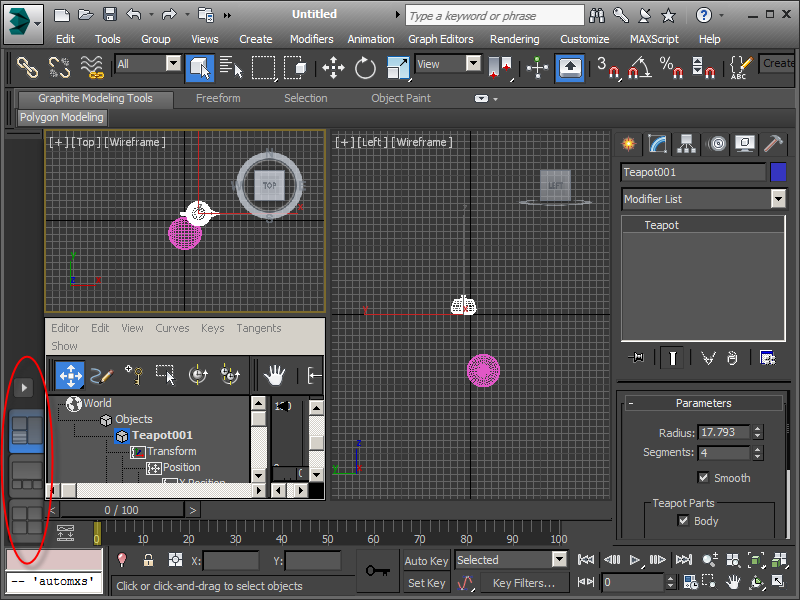The image size is (800, 600).
Task: Click the Select and Link chain icon
Action: [x=27, y=67]
